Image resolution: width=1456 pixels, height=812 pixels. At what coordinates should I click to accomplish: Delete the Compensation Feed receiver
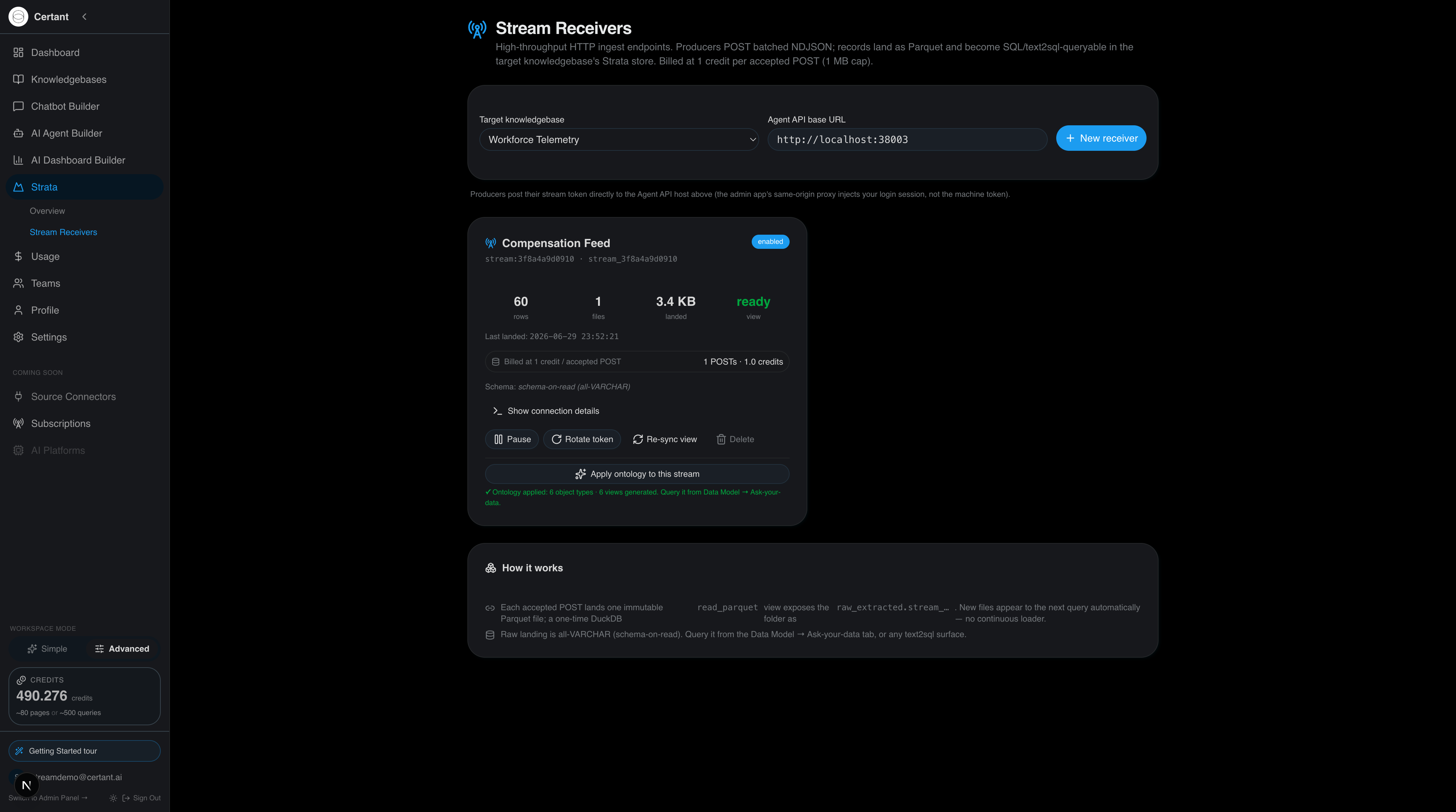[735, 439]
